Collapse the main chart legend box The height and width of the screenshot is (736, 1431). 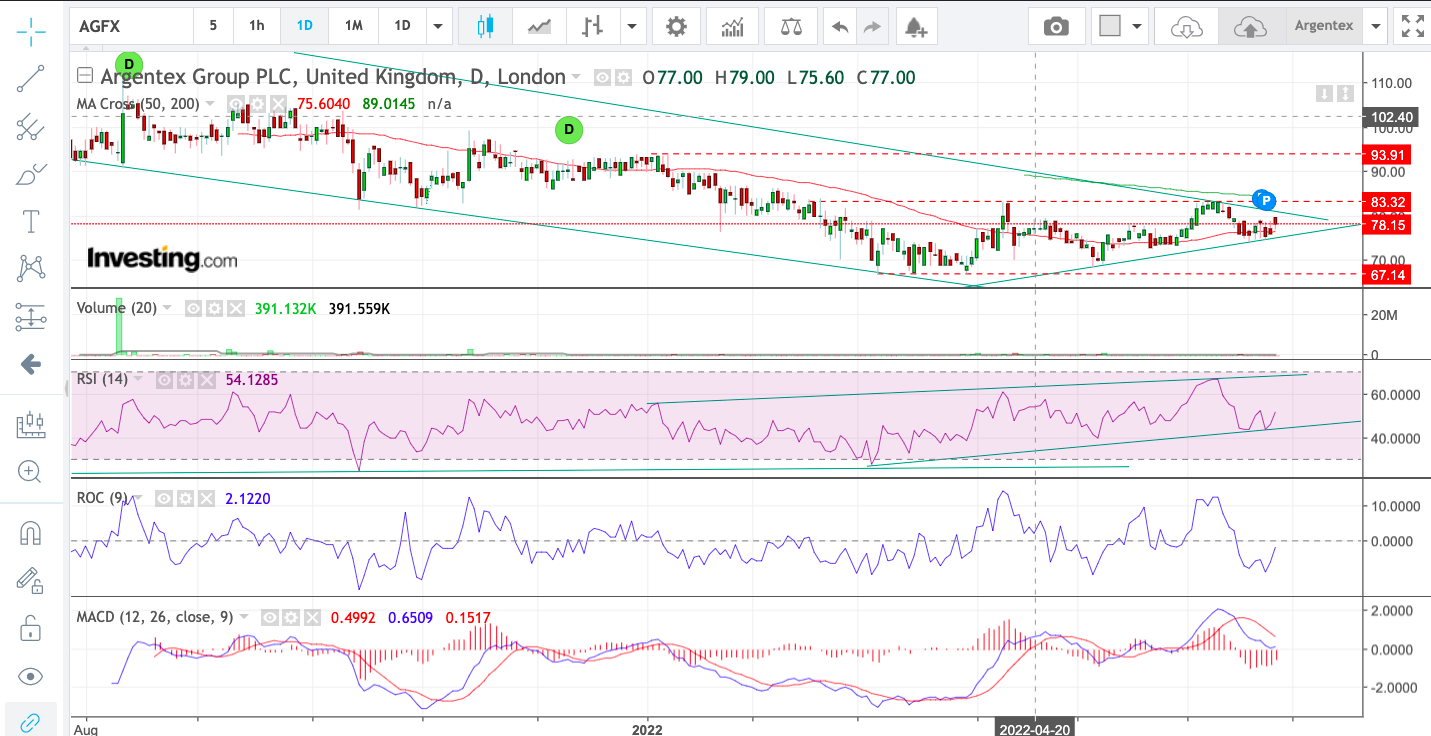[85, 76]
